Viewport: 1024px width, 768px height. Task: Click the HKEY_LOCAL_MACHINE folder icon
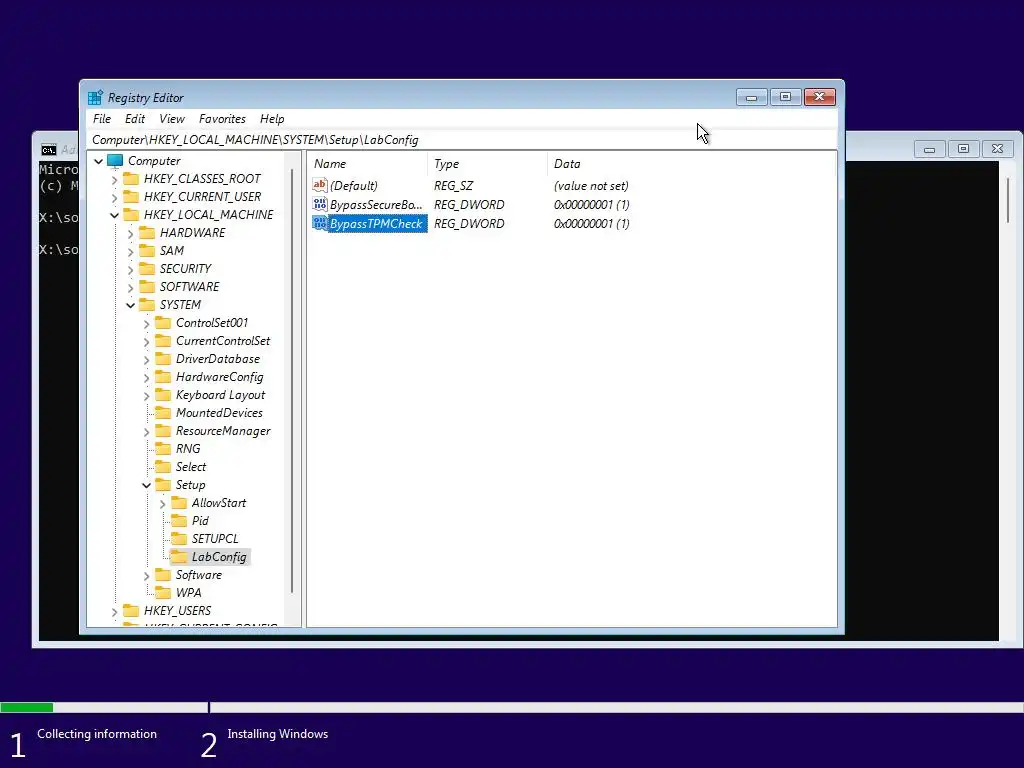pos(131,214)
